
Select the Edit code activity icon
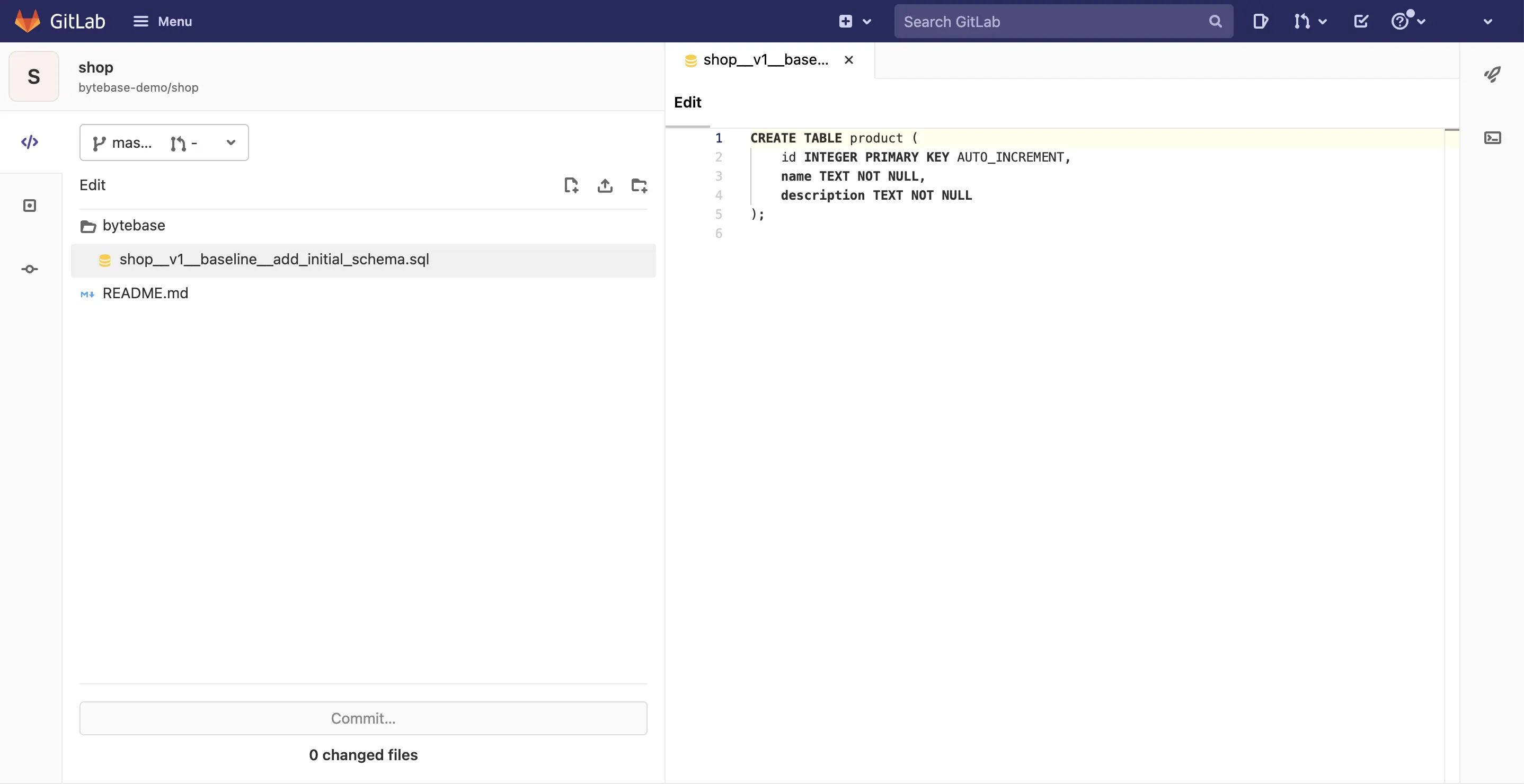click(30, 142)
